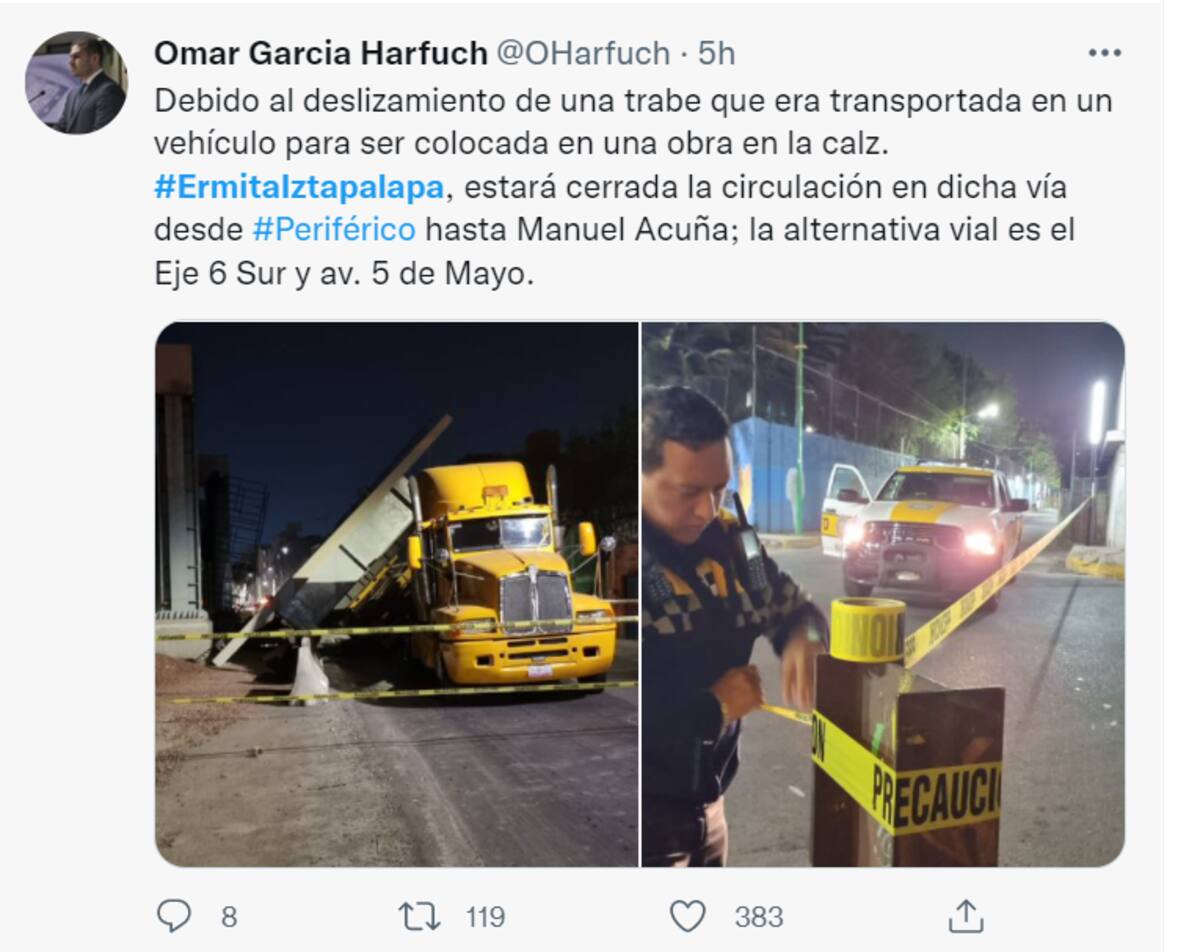
Task: Click the like count of 383
Action: [x=759, y=917]
